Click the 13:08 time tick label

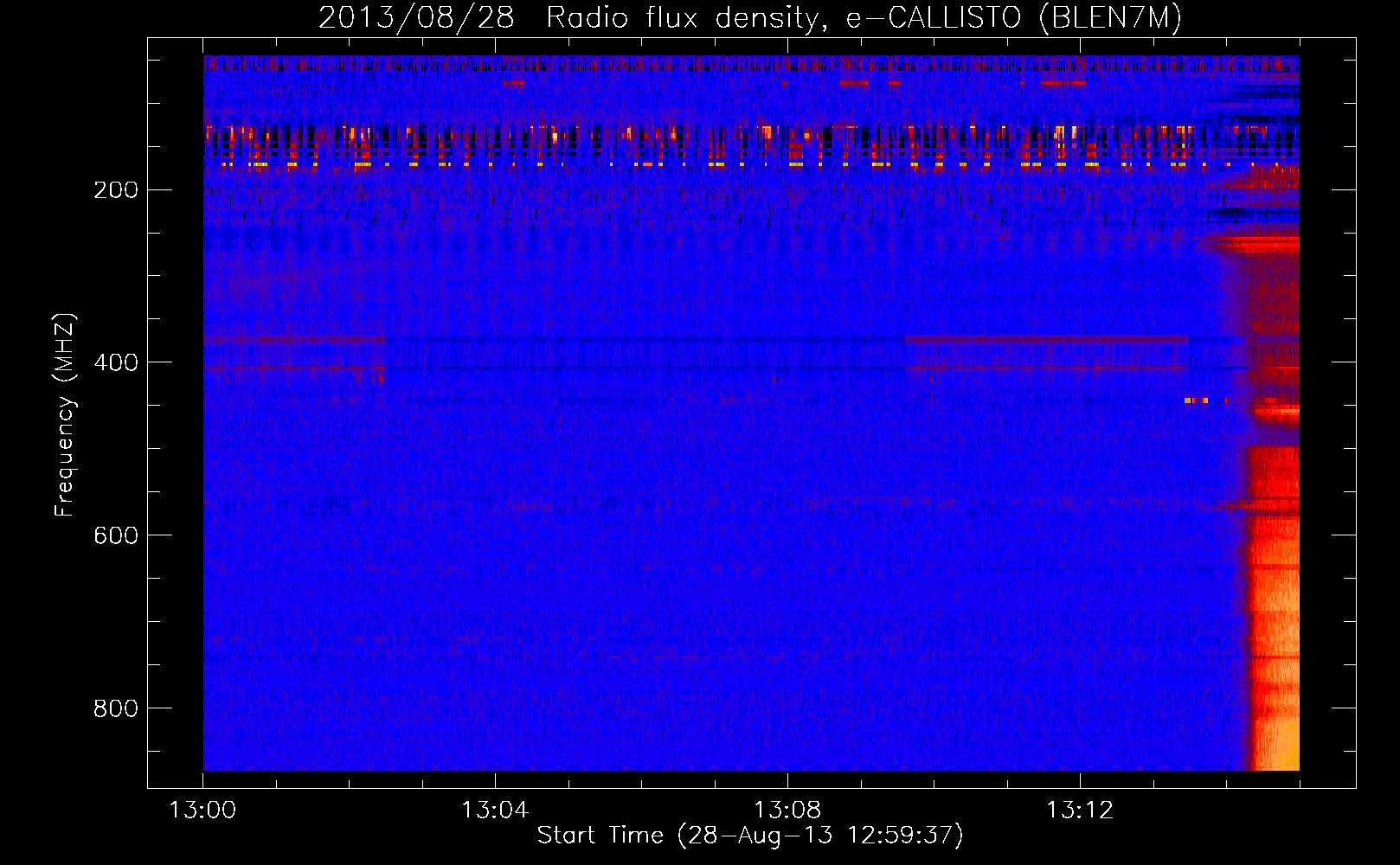pyautogui.click(x=787, y=811)
